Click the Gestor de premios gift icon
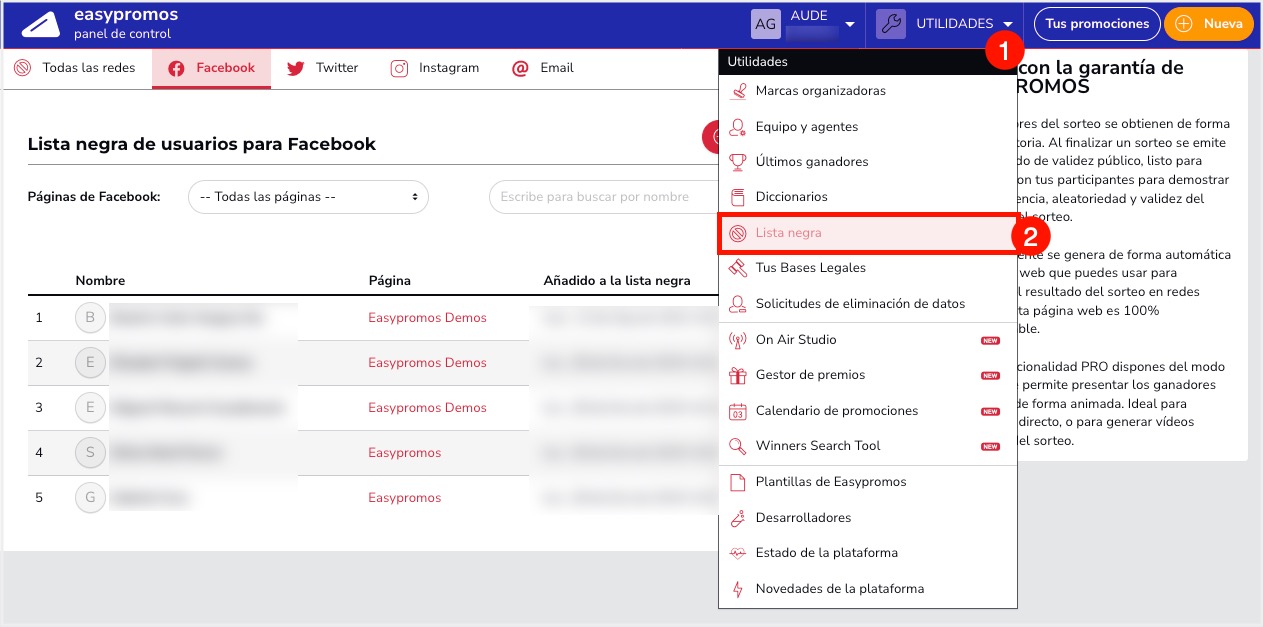The height and width of the screenshot is (627, 1263). (738, 375)
